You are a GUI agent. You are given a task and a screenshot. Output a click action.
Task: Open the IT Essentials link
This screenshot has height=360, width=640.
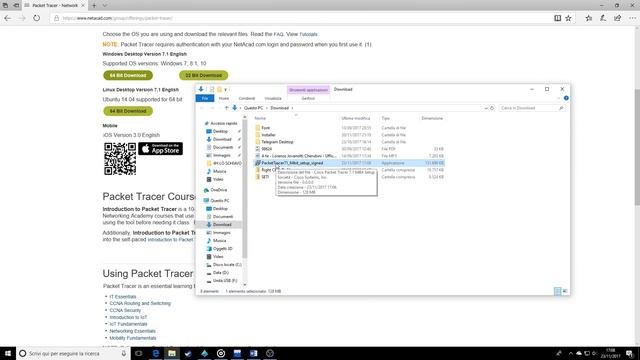(x=122, y=297)
